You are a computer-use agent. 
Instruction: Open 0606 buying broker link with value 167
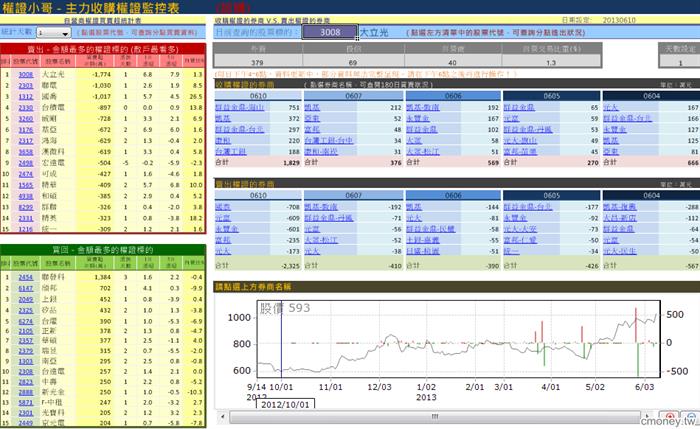click(418, 118)
